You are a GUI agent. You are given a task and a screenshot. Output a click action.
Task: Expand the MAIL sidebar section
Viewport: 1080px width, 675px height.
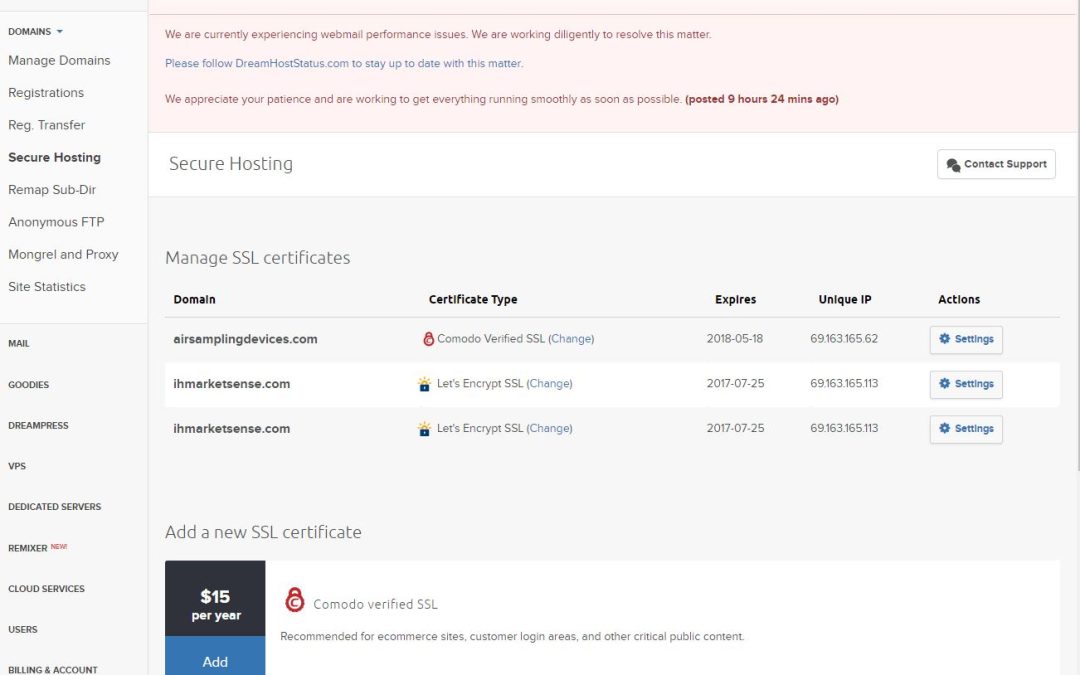tap(19, 344)
